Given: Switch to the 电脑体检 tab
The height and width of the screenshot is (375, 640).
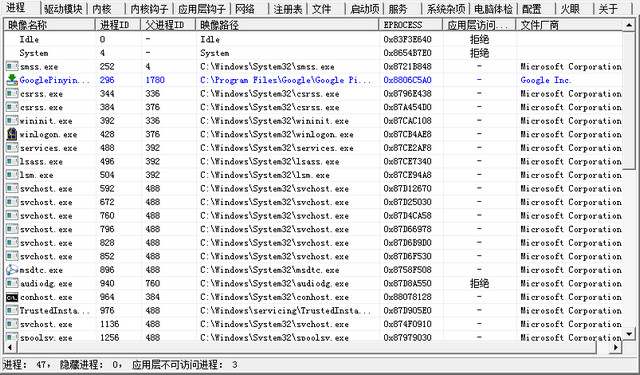Looking at the screenshot, I should [x=493, y=9].
